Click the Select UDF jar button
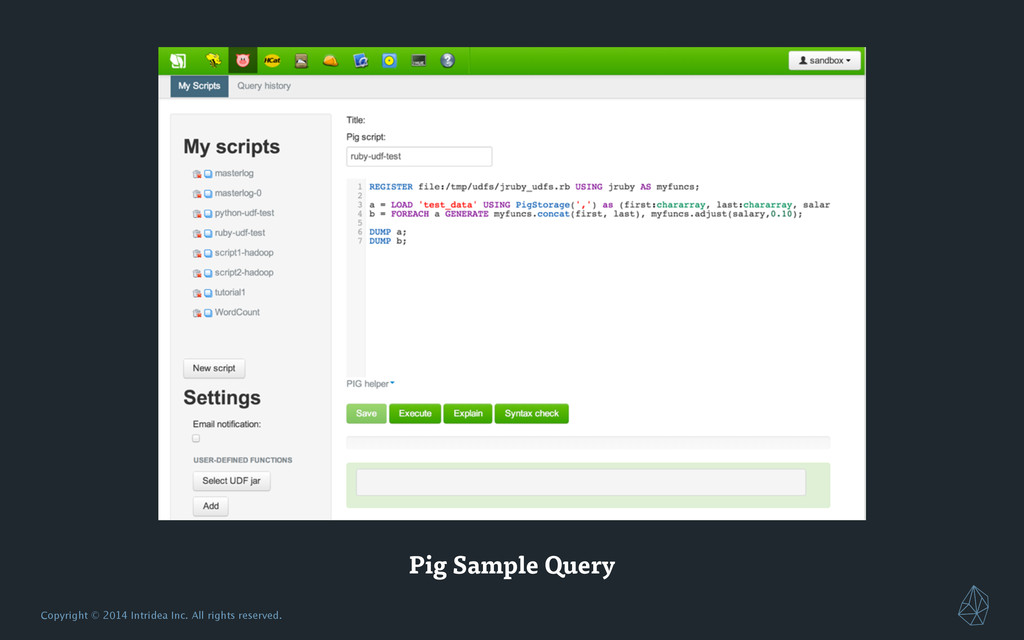Image resolution: width=1024 pixels, height=640 pixels. pos(231,481)
